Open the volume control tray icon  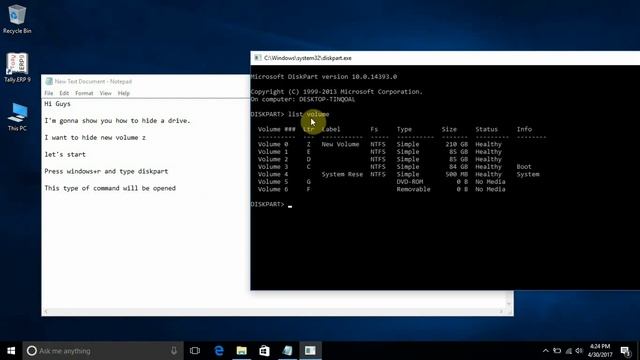pos(579,351)
